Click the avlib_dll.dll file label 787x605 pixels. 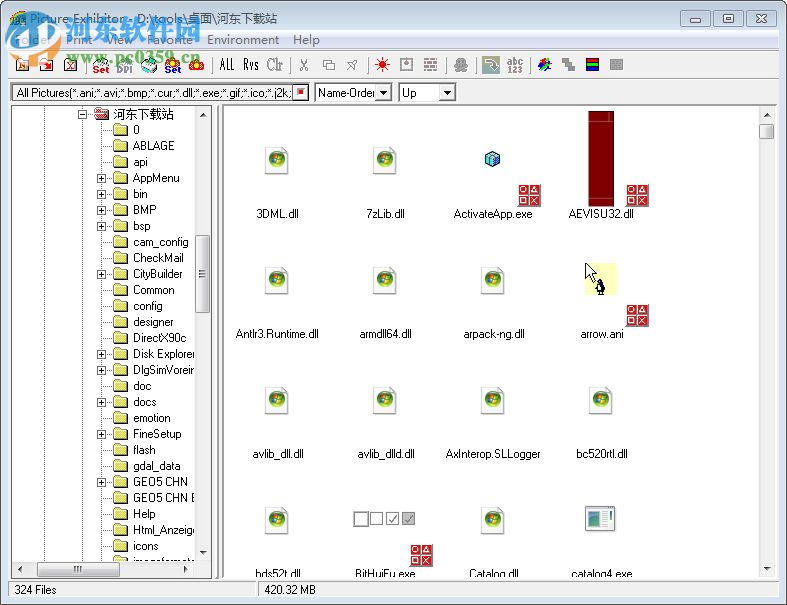tap(278, 454)
